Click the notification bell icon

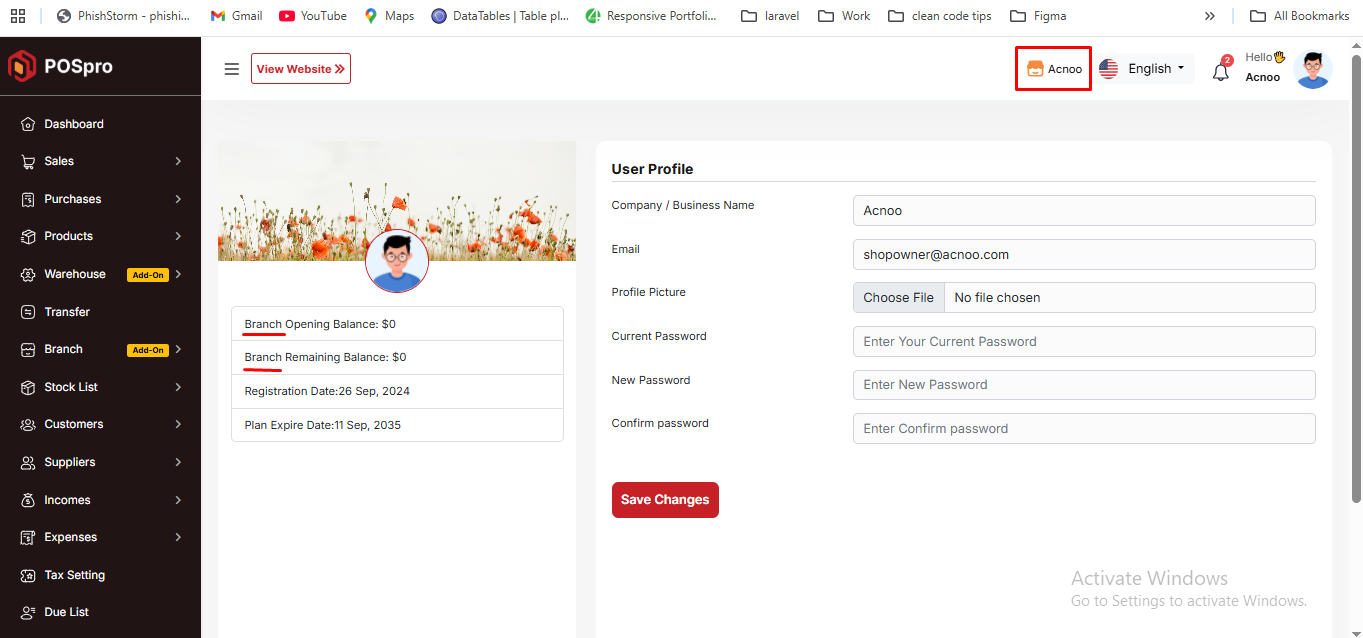click(x=1220, y=72)
